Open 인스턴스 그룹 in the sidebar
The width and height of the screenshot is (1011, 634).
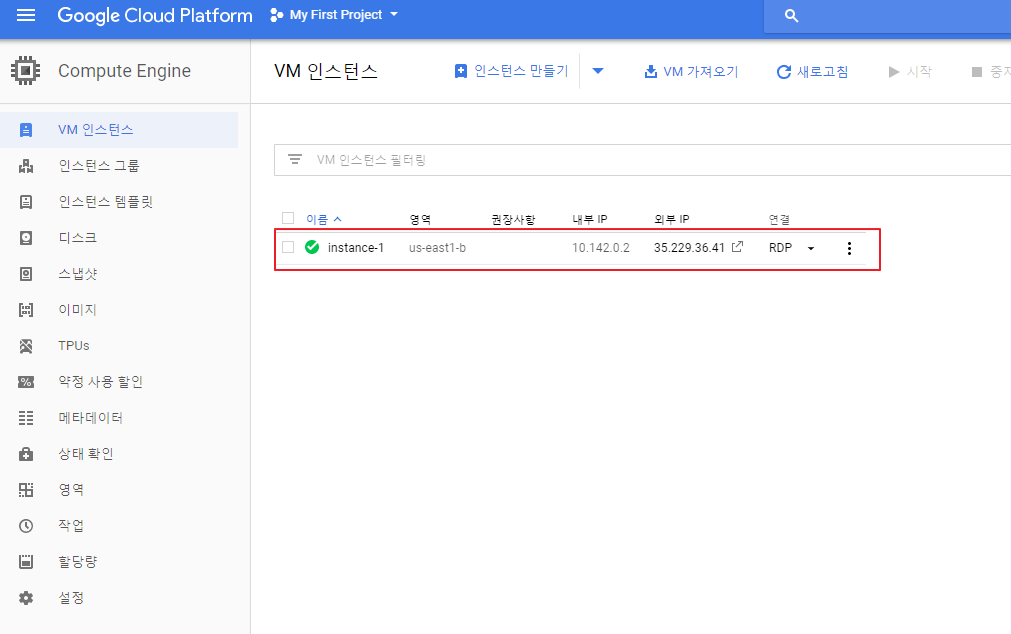click(98, 166)
